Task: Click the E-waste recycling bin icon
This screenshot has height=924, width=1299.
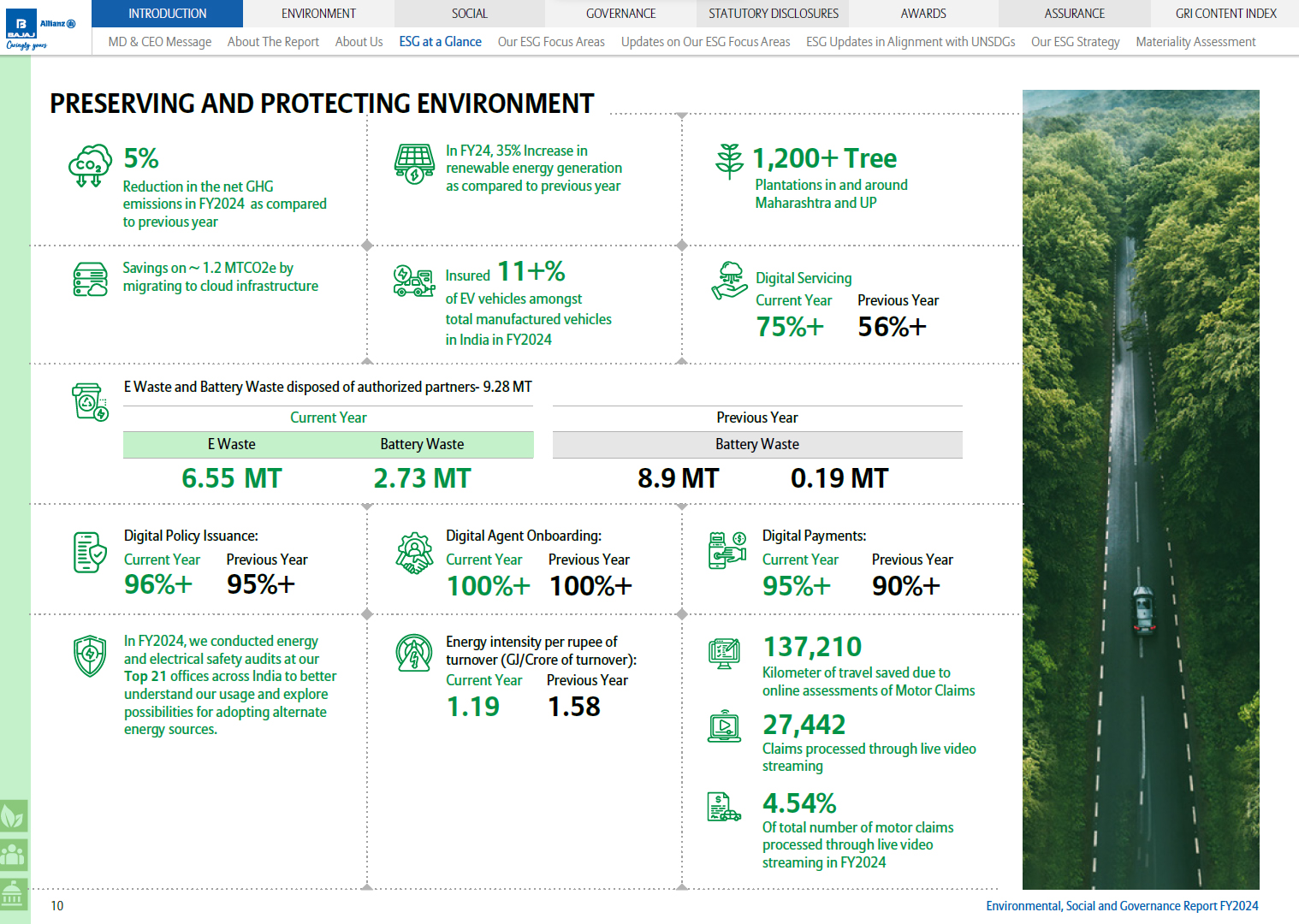Action: point(90,402)
